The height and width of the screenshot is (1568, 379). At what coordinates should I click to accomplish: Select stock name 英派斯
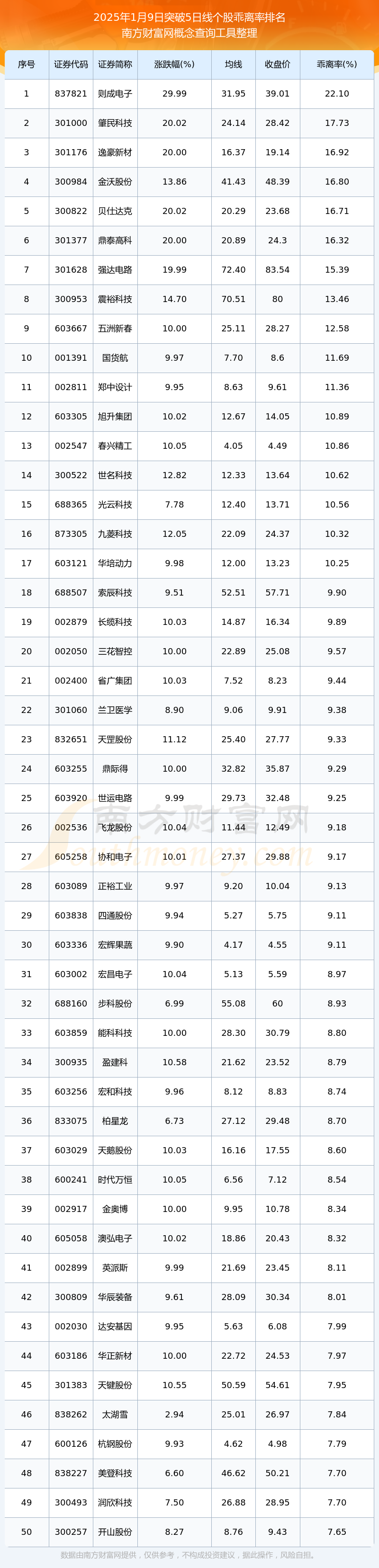pos(115,1267)
